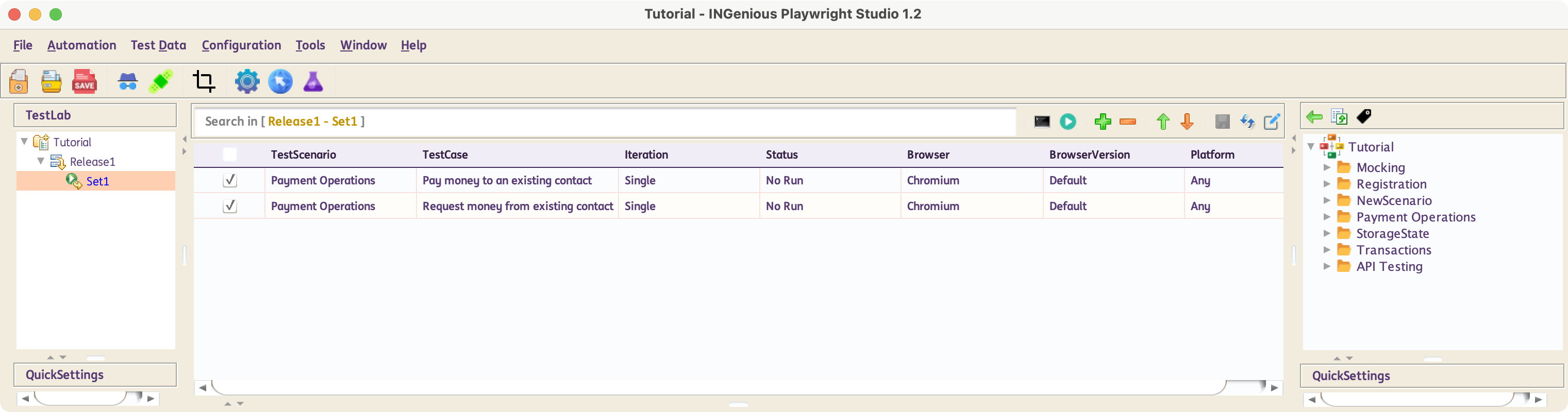The width and height of the screenshot is (1568, 412).
Task: Open the Tools menu
Action: (310, 45)
